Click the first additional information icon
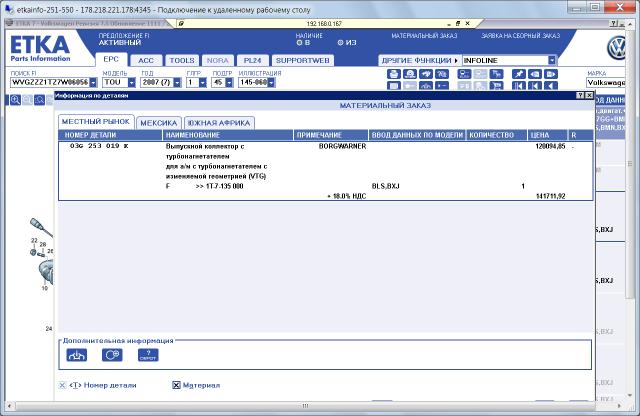640x416 pixels. tap(77, 355)
